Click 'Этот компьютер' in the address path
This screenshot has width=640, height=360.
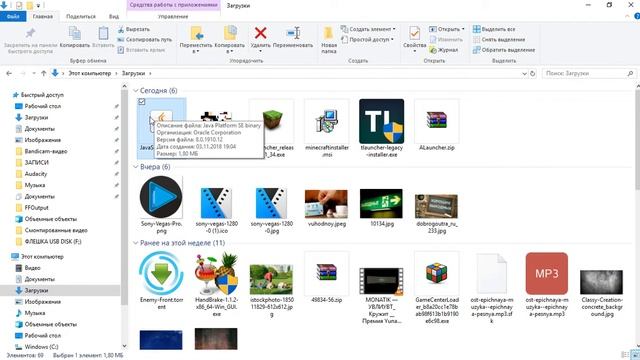(89, 73)
